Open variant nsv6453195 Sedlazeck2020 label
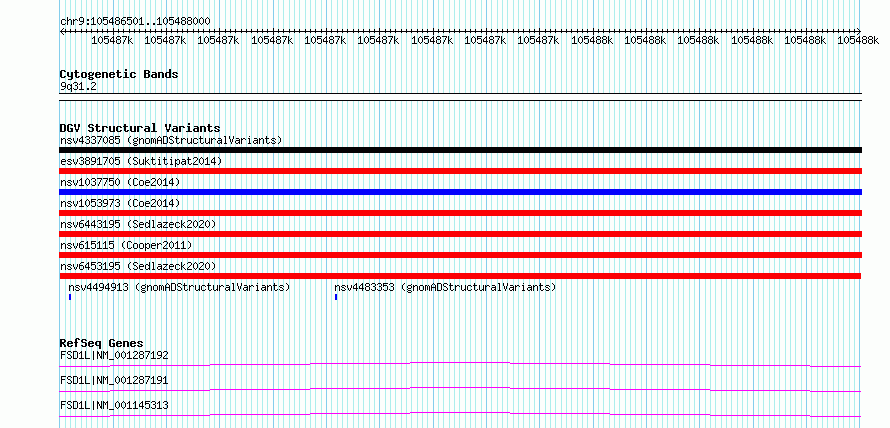The width and height of the screenshot is (890, 428). (138, 266)
